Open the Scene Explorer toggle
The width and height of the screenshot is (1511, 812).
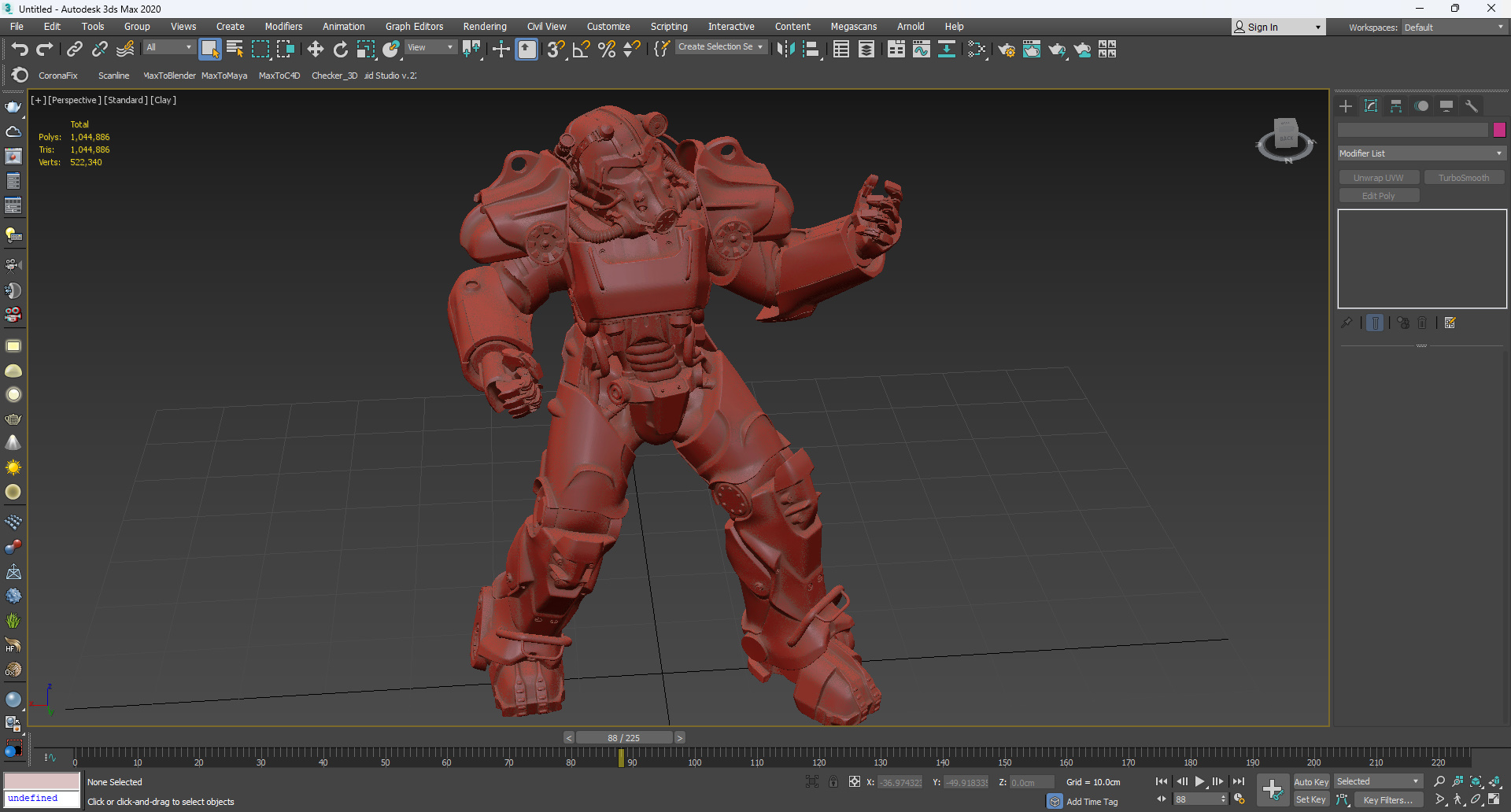[841, 50]
